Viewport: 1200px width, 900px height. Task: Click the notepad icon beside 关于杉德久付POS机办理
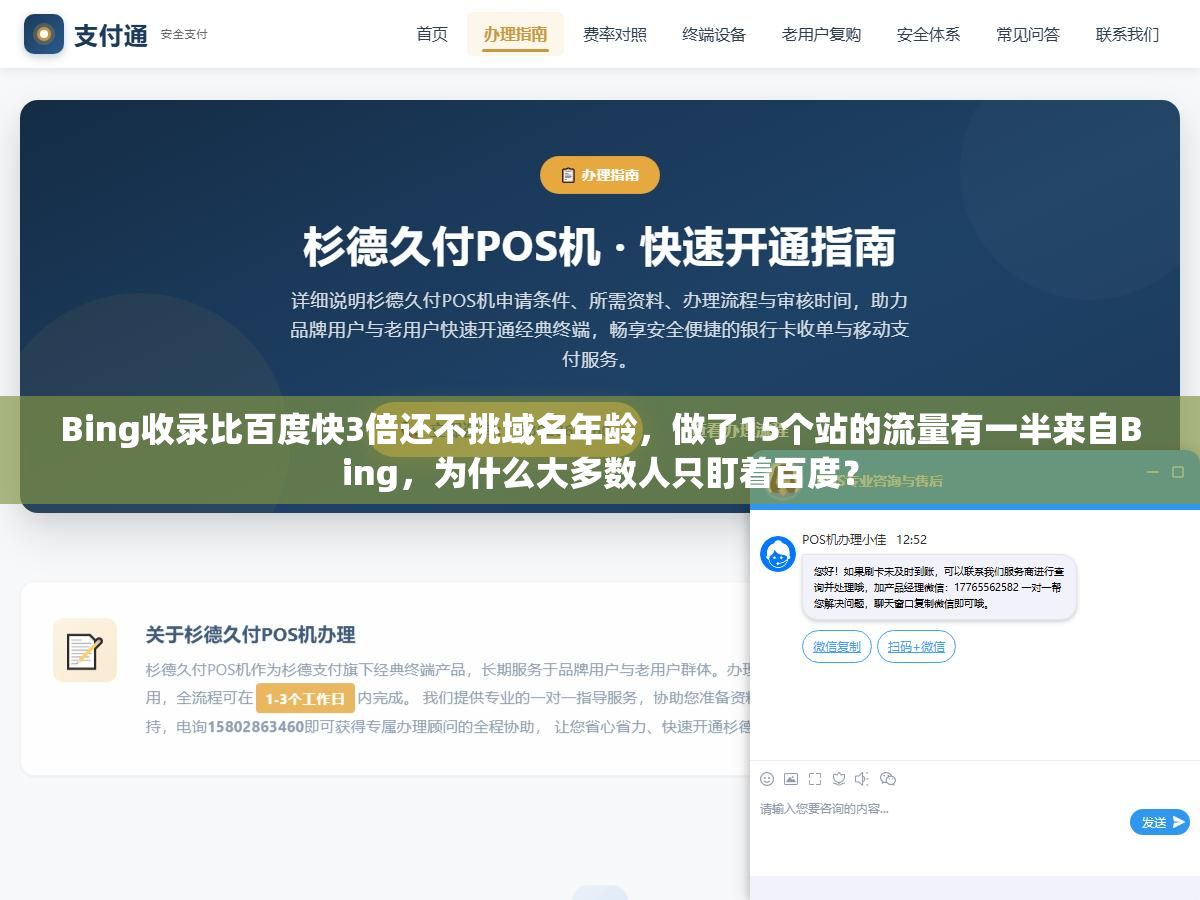[x=85, y=651]
